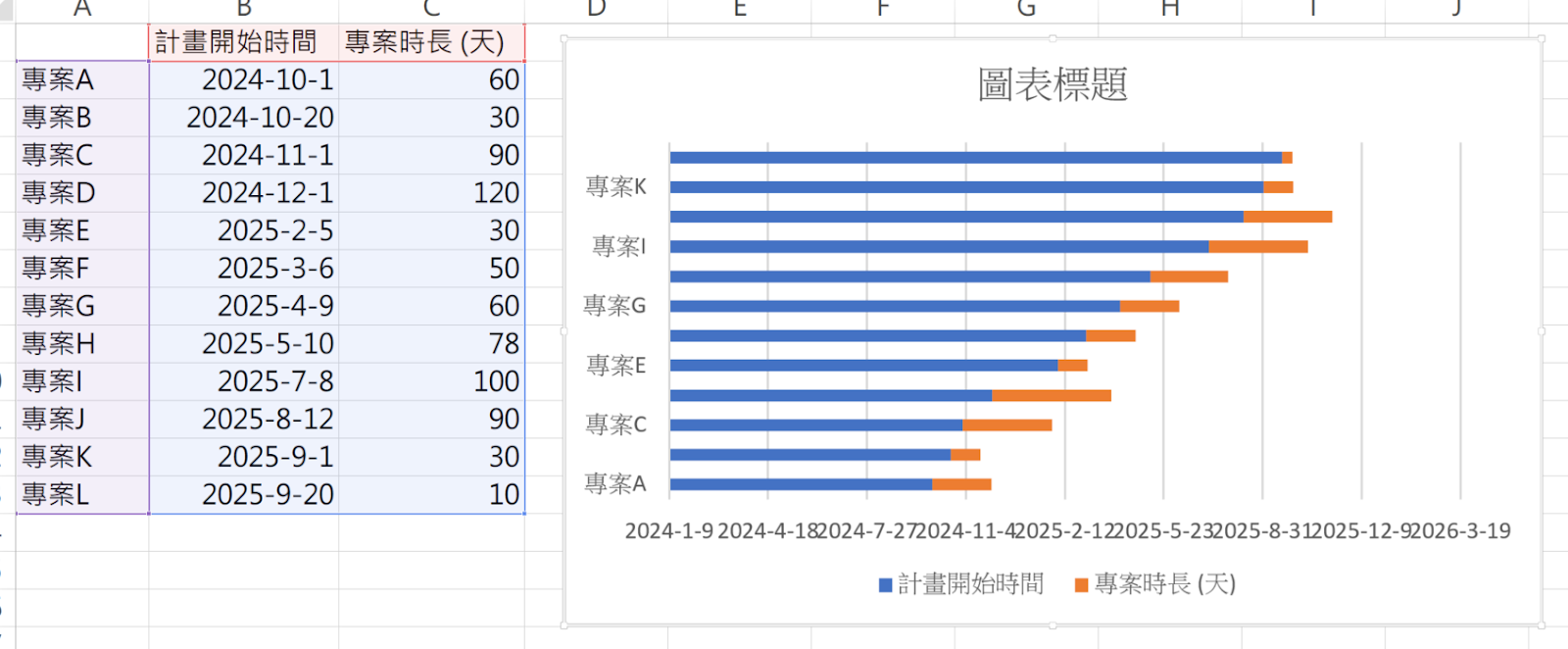Select date cell 2025-4-9
The image size is (1568, 649).
(x=244, y=306)
